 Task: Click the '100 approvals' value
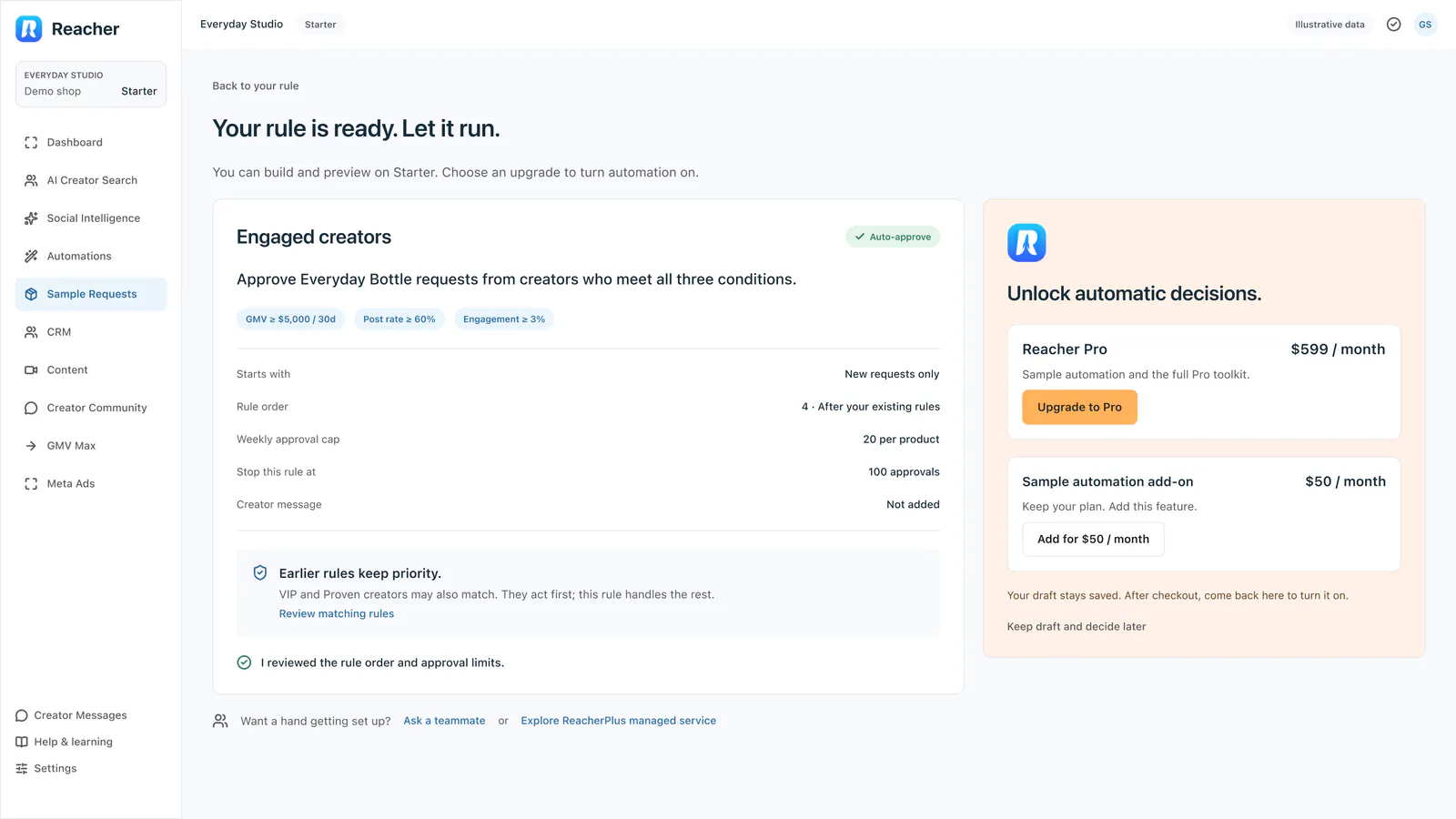pos(904,472)
